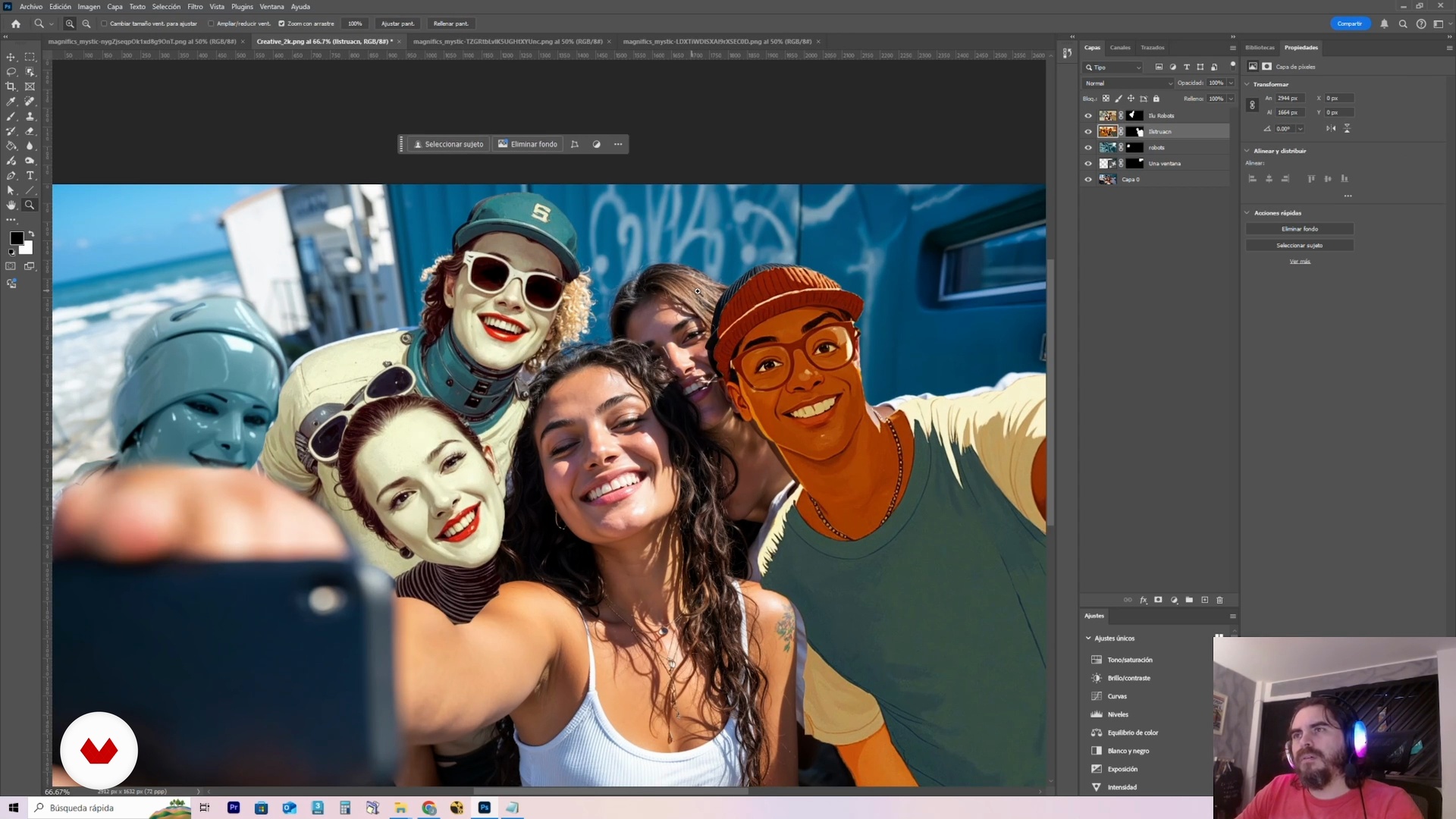Enable Cambiar tamaño vent. para ajustar checkbox
The width and height of the screenshot is (1456, 819).
tap(104, 24)
